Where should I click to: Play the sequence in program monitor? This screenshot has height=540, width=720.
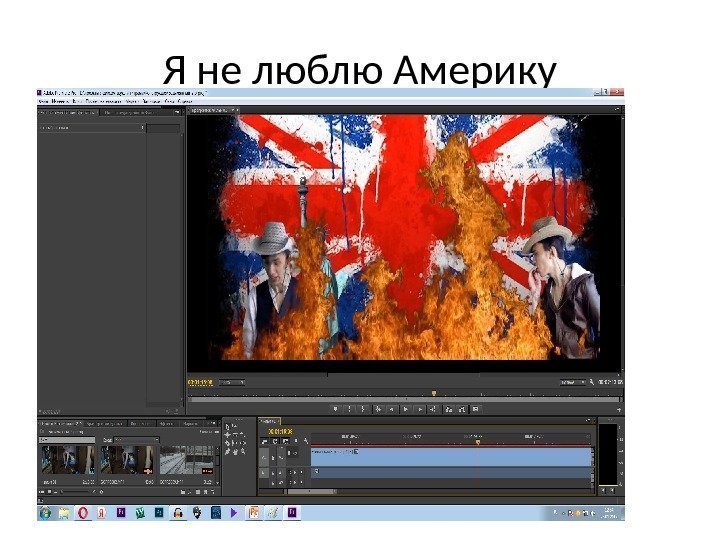pos(405,409)
